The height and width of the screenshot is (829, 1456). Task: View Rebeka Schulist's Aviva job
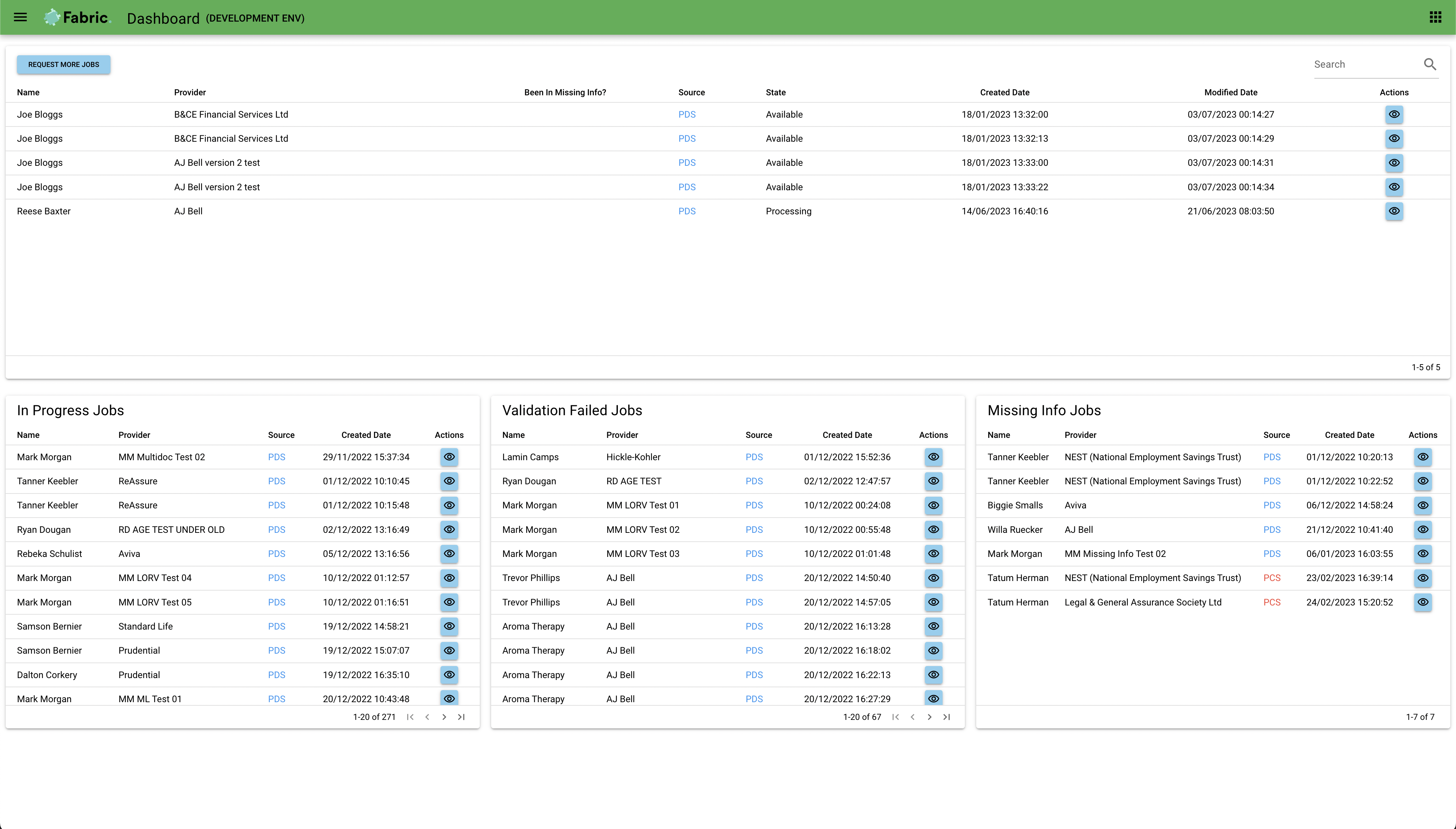pyautogui.click(x=449, y=554)
